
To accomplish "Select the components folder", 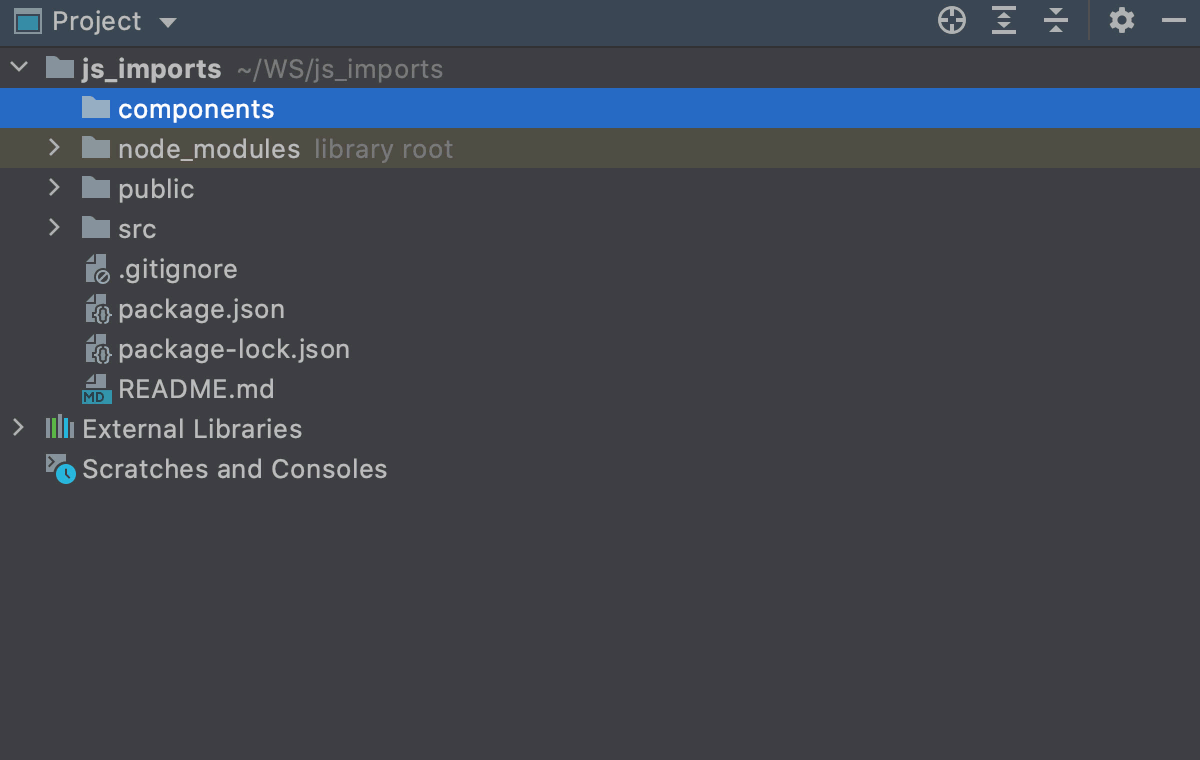I will pyautogui.click(x=196, y=108).
